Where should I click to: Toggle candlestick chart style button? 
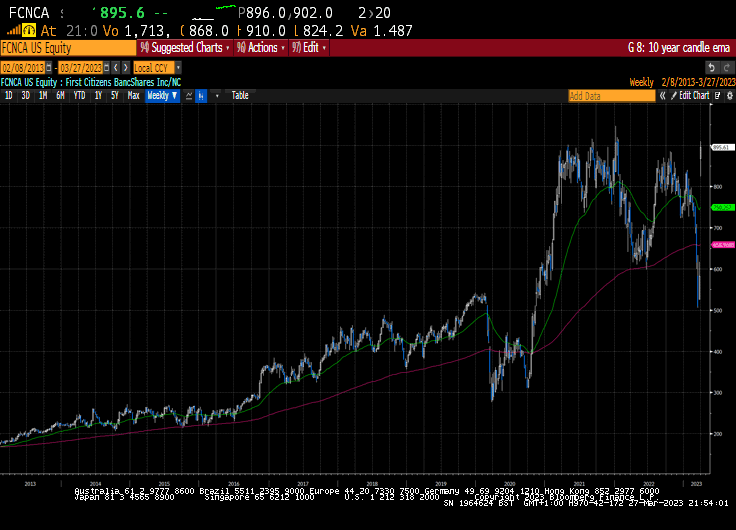pyautogui.click(x=201, y=96)
